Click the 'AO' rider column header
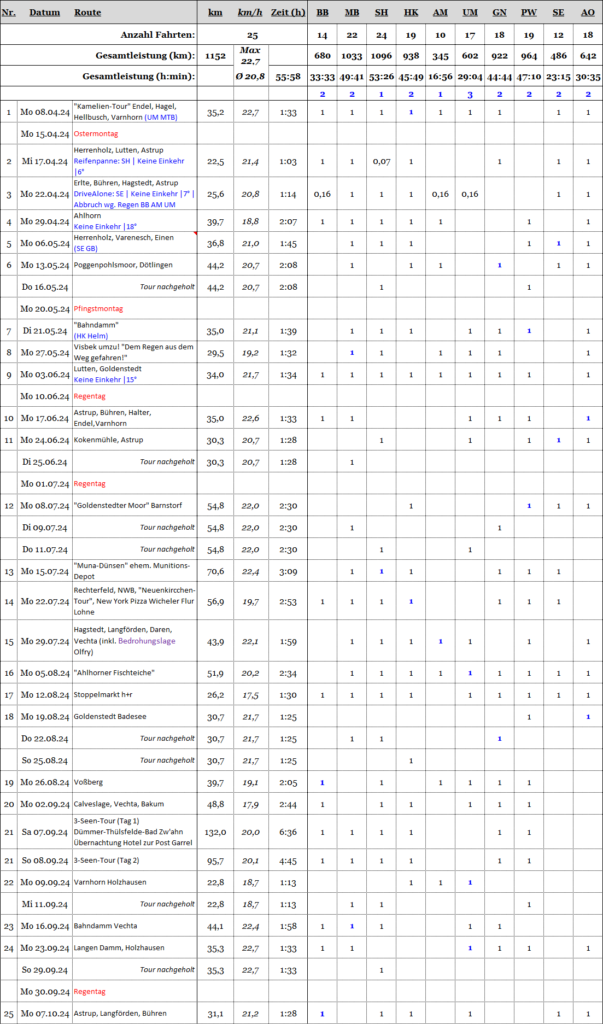The height and width of the screenshot is (1024, 603). point(587,12)
